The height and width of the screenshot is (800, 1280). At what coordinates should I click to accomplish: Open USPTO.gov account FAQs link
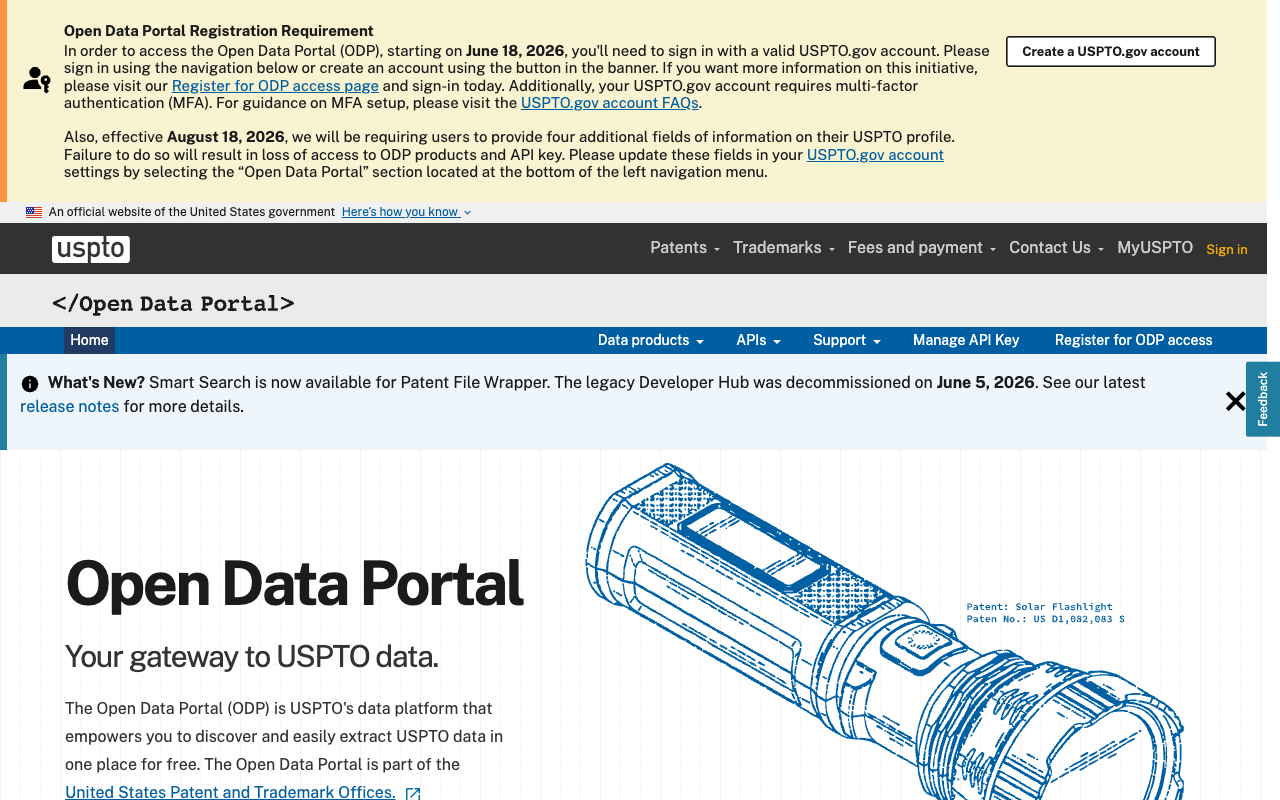pyautogui.click(x=610, y=103)
